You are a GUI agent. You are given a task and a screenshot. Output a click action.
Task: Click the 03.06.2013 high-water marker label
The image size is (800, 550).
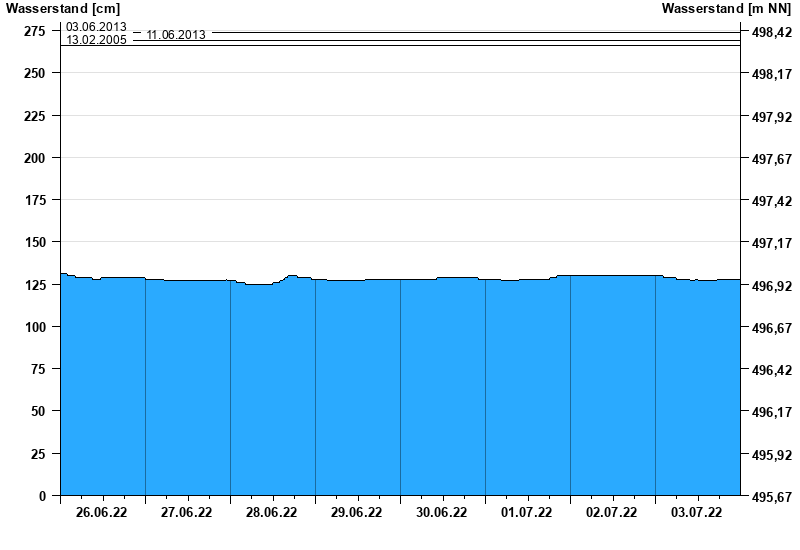tap(96, 27)
